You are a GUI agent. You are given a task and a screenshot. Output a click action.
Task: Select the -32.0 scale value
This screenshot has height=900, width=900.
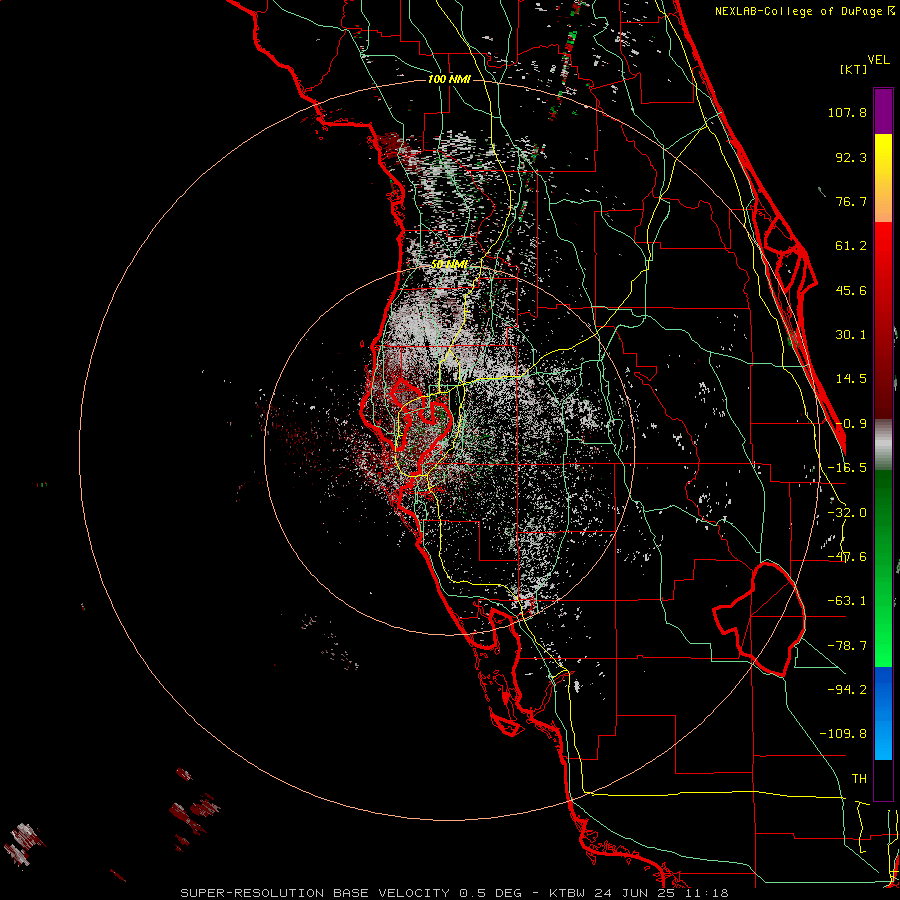(x=847, y=513)
